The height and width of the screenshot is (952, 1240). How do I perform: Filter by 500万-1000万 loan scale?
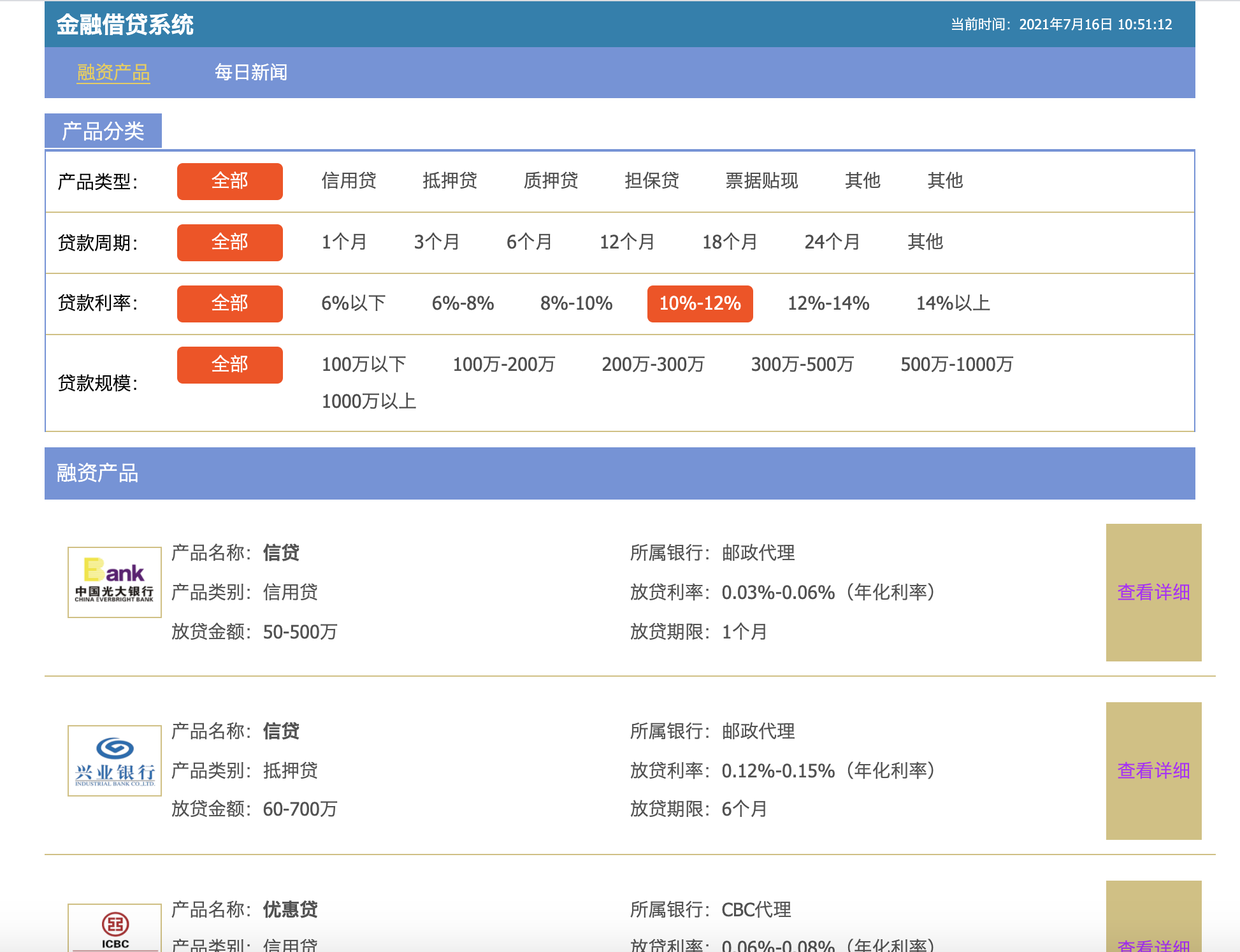(x=957, y=364)
